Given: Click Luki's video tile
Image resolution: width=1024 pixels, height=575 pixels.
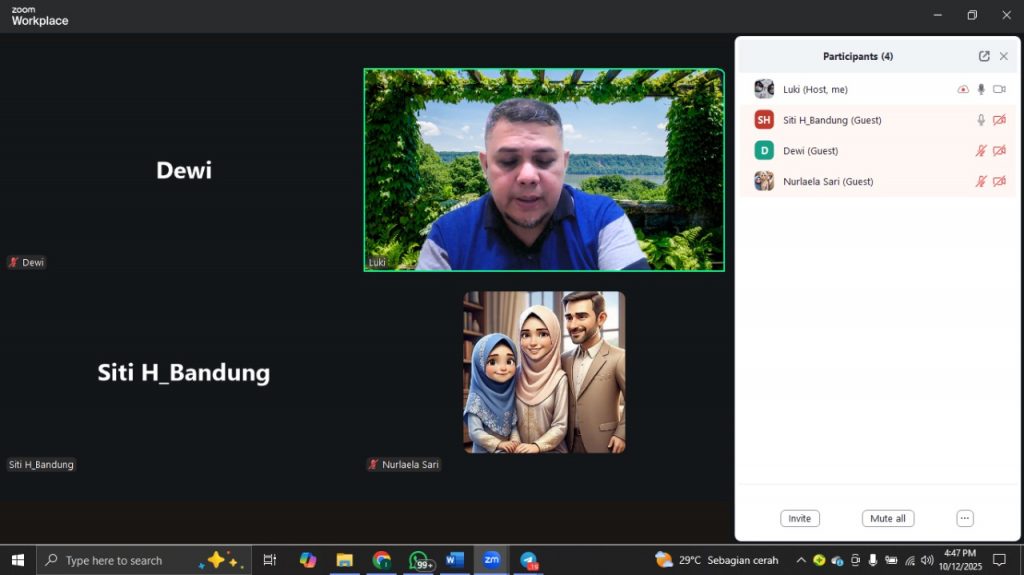Looking at the screenshot, I should click(x=543, y=170).
